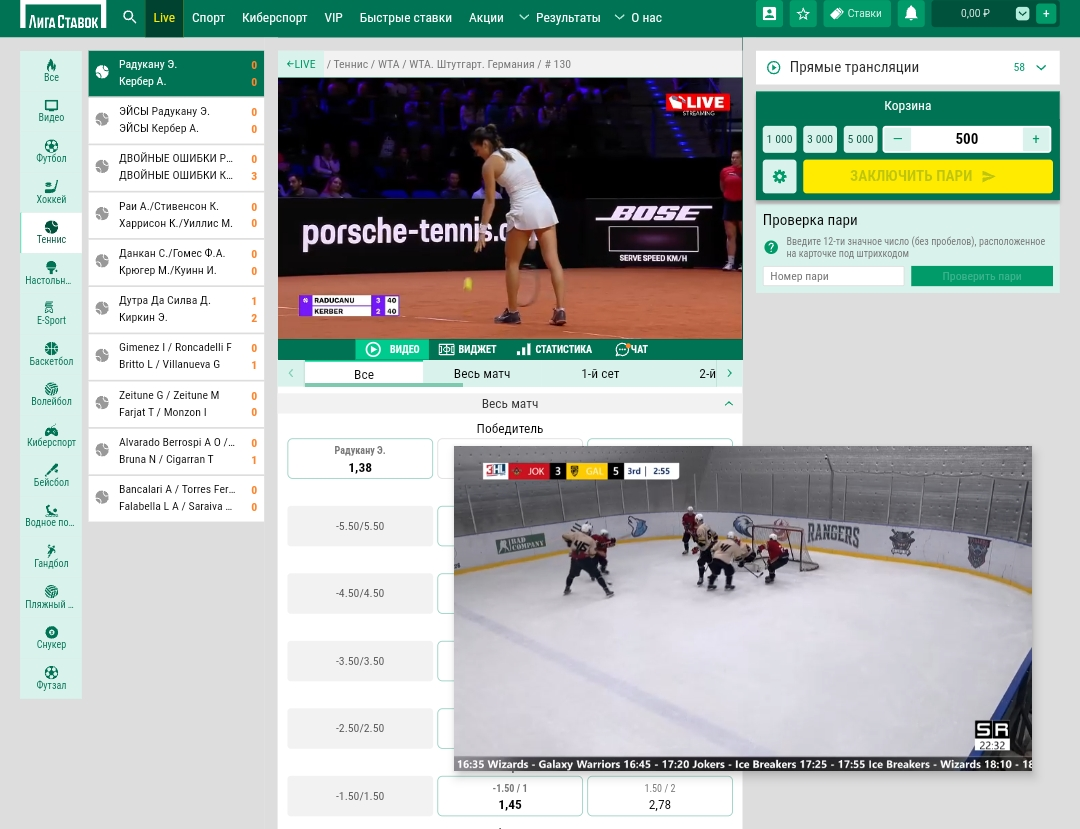Open notifications bell
The height and width of the screenshot is (829, 1080).
tap(910, 14)
